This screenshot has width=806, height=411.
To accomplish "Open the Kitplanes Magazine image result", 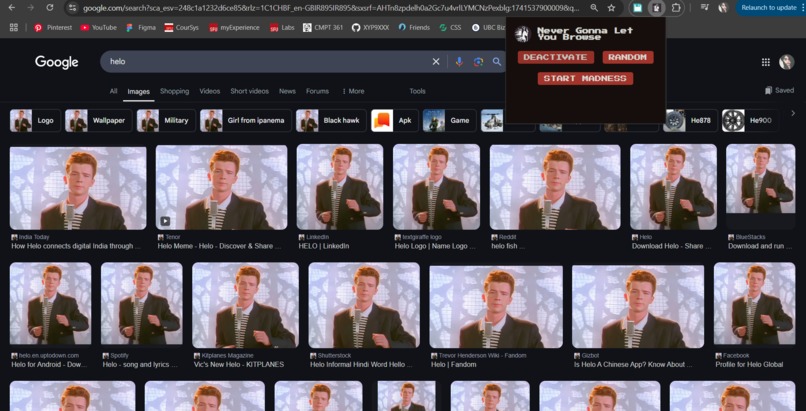I will [x=245, y=305].
